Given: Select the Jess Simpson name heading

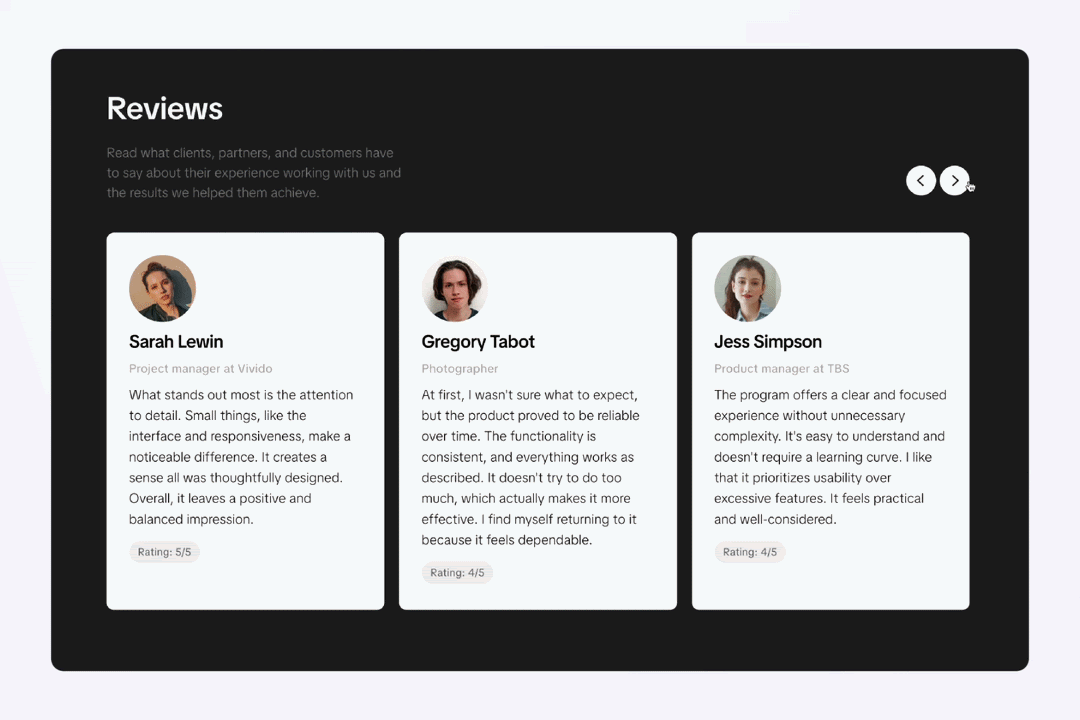Looking at the screenshot, I should click(768, 342).
